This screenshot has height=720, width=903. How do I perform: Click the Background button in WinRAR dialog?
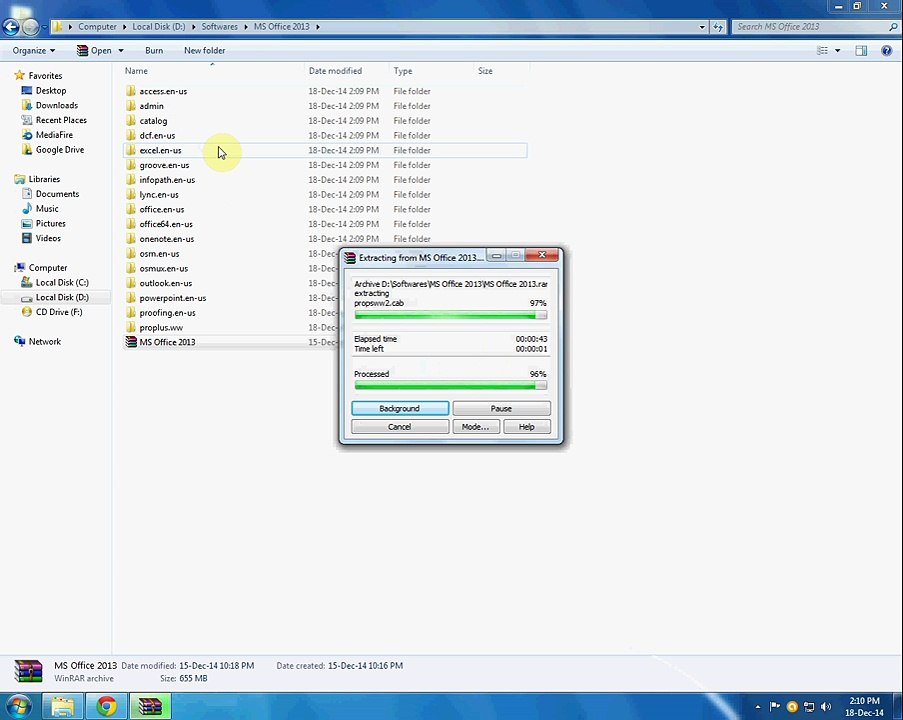coord(400,408)
